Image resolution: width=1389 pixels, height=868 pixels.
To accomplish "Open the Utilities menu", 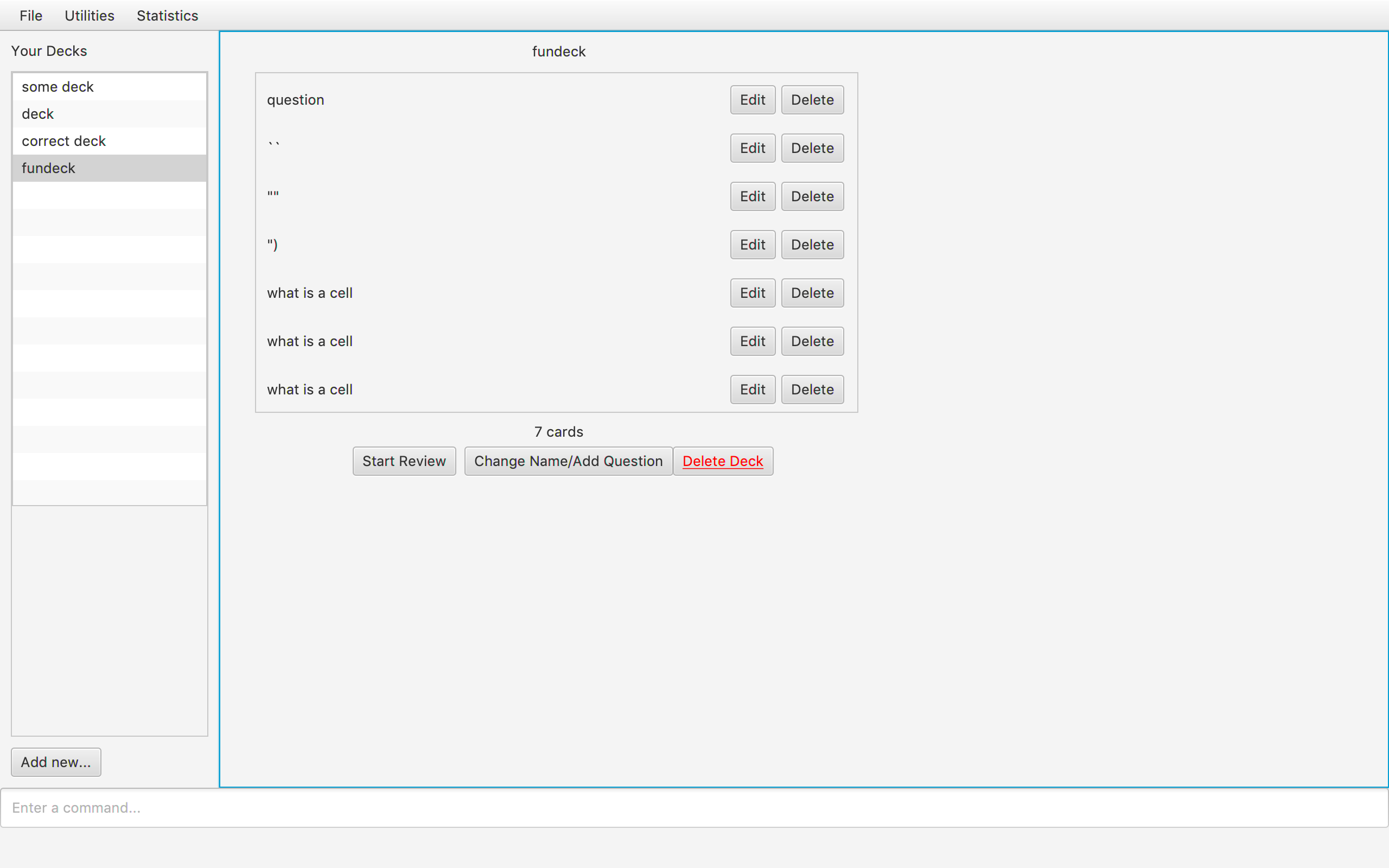I will 89,16.
